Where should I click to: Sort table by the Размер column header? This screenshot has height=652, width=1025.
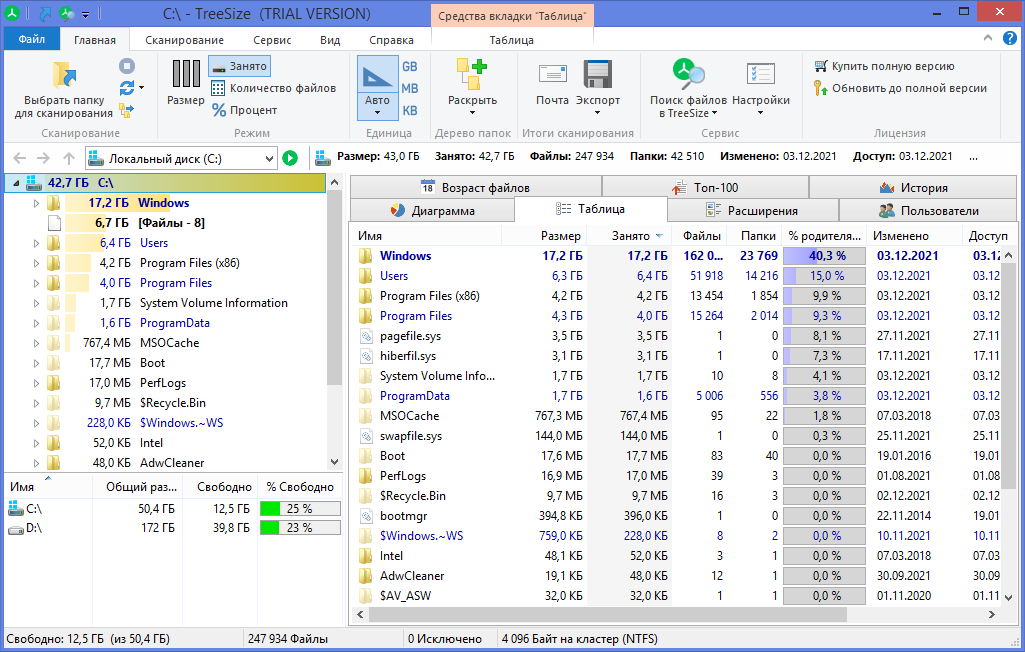pos(543,236)
